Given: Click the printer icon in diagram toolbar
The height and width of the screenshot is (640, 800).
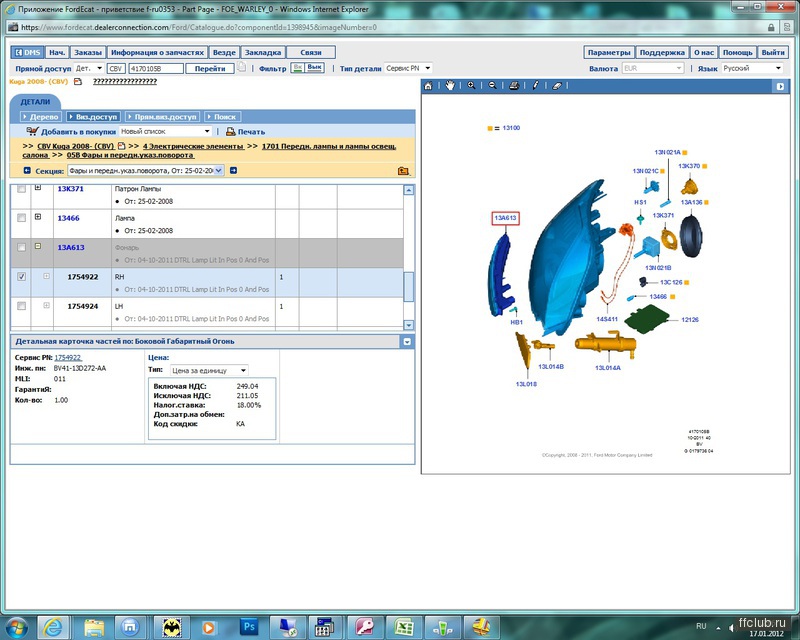Looking at the screenshot, I should click(x=514, y=86).
